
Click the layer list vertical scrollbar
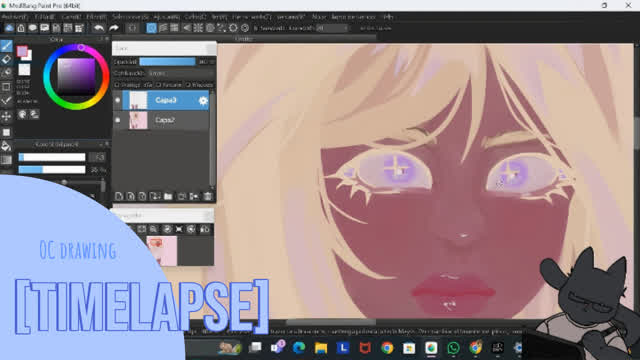(212, 139)
